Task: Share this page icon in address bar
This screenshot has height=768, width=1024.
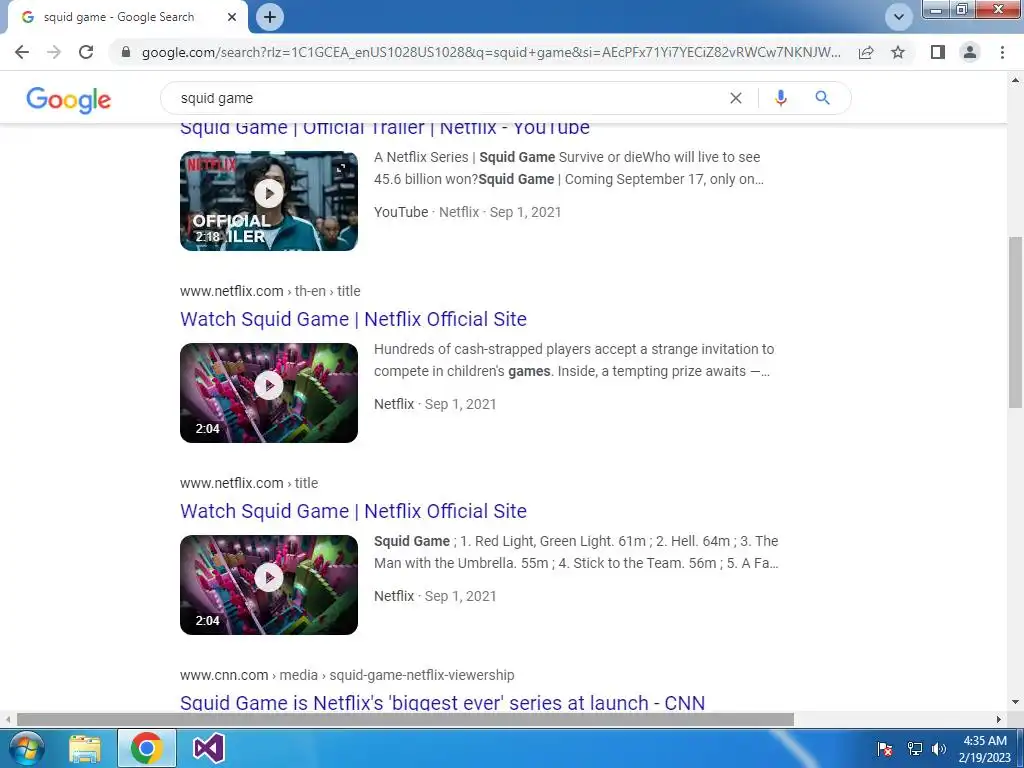Action: (866, 52)
